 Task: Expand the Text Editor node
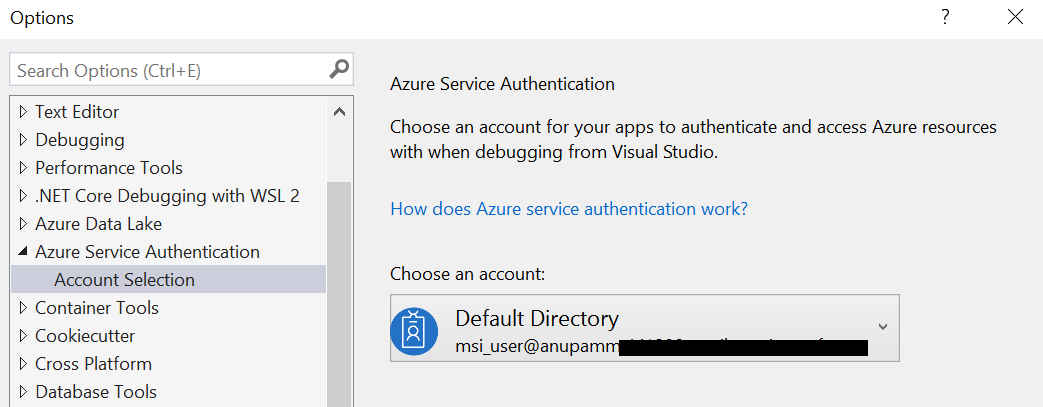[24, 112]
